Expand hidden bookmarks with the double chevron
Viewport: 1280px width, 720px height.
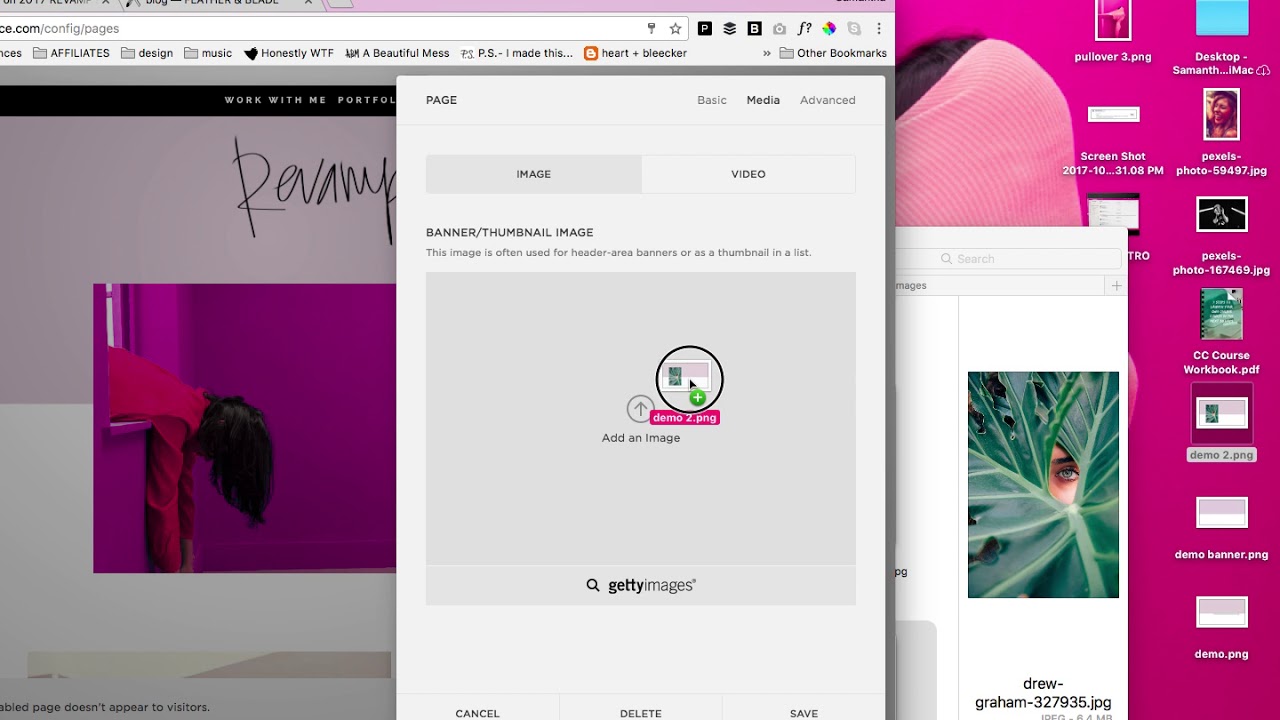click(x=767, y=53)
